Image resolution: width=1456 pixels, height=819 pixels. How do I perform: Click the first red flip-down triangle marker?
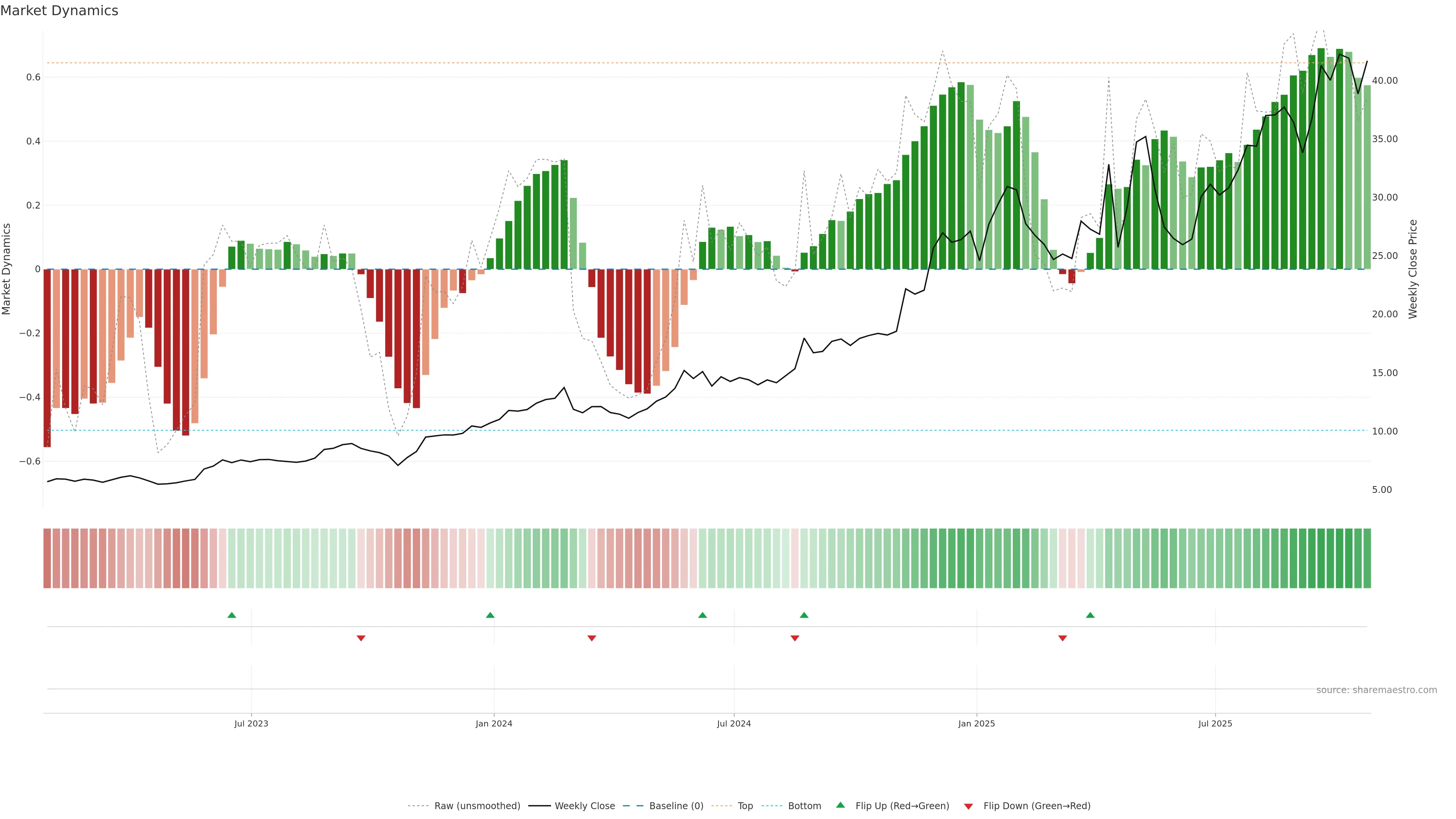(361, 638)
